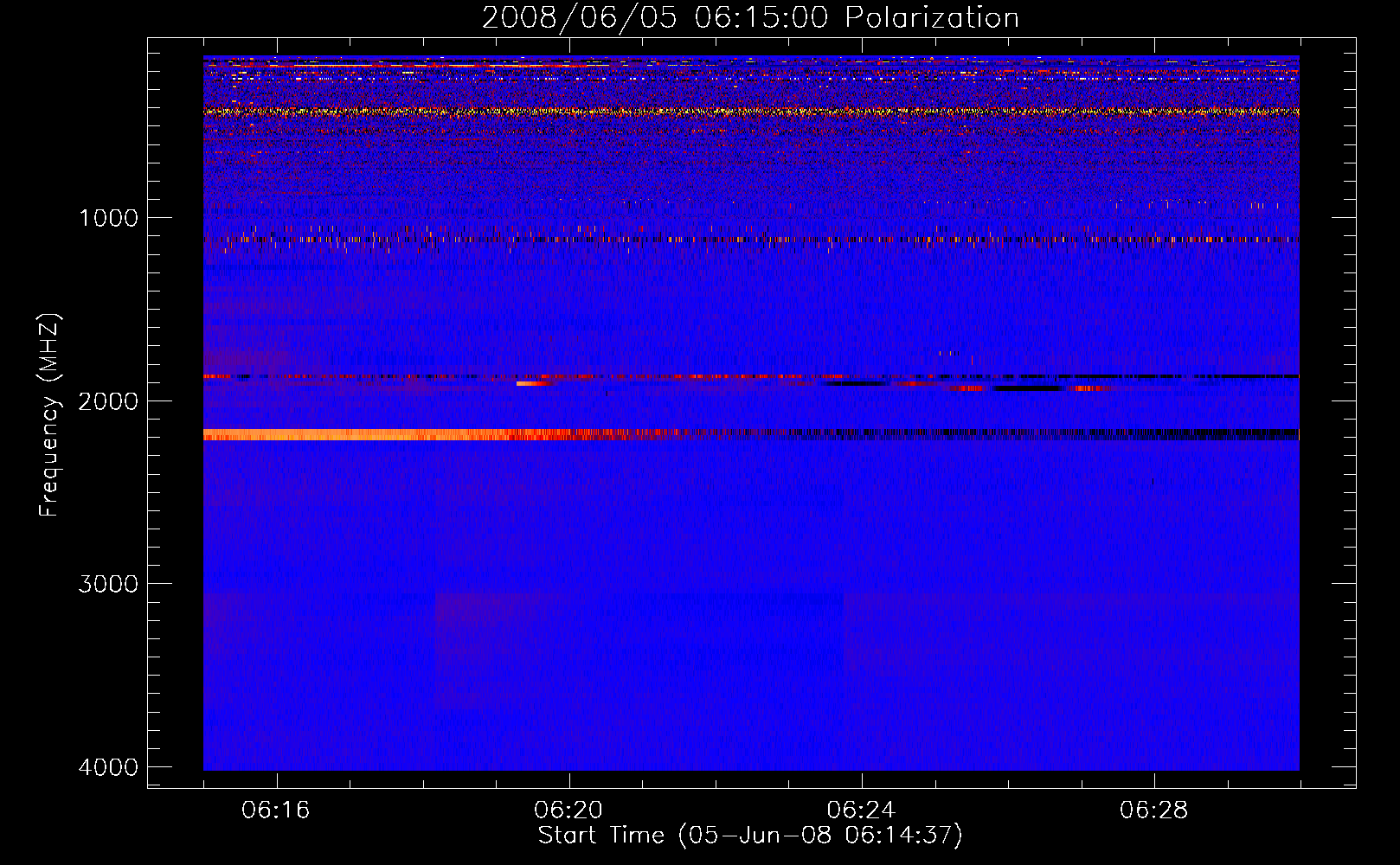
Task: Click the yellow noisy band near 400 MHz
Action: pyautogui.click(x=751, y=112)
